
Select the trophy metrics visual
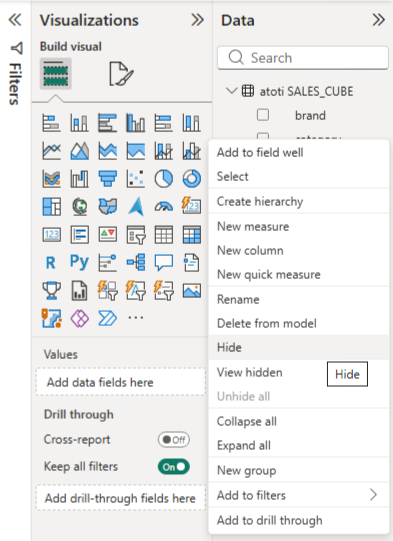51,291
